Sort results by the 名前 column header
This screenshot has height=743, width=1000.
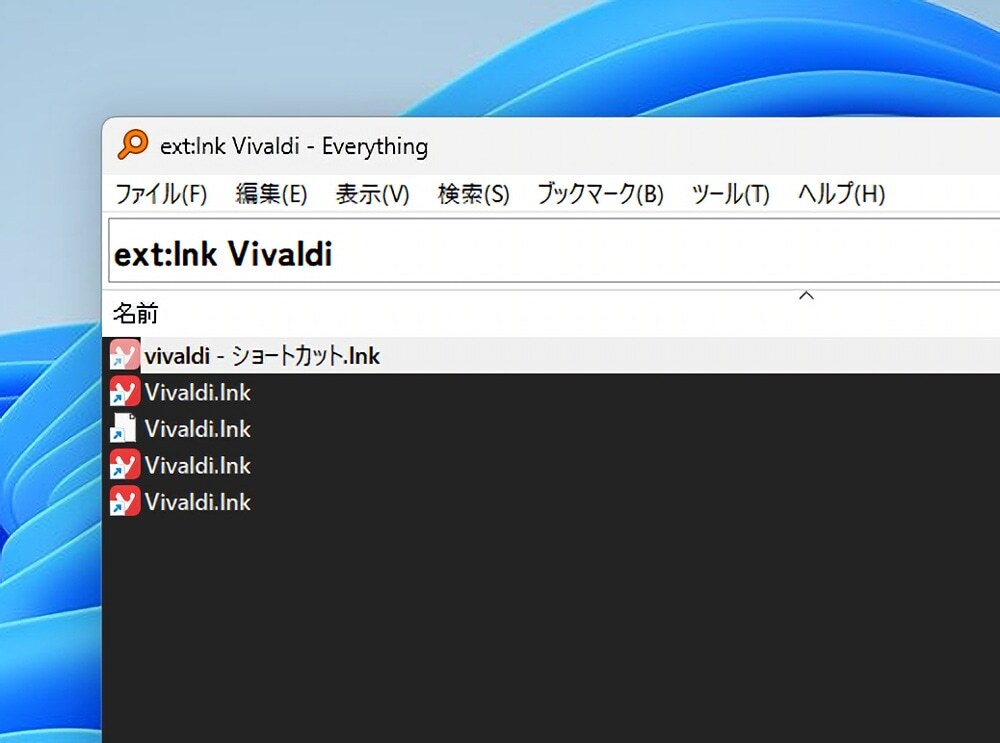pos(136,314)
